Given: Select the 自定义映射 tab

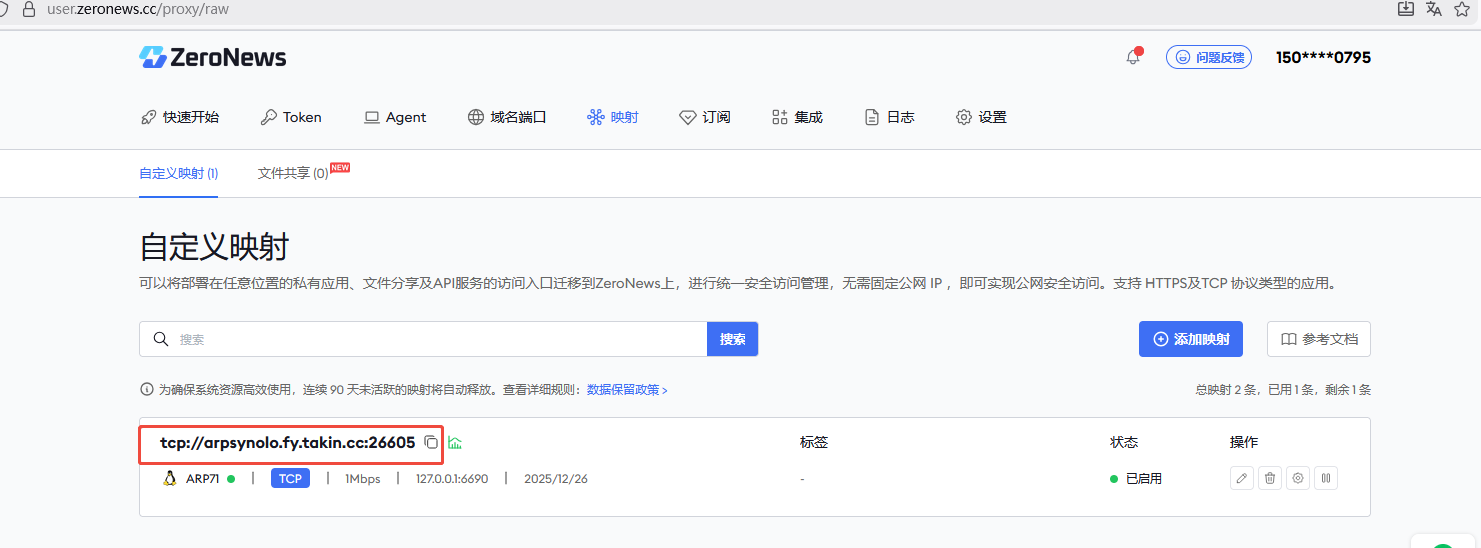Looking at the screenshot, I should 178,173.
